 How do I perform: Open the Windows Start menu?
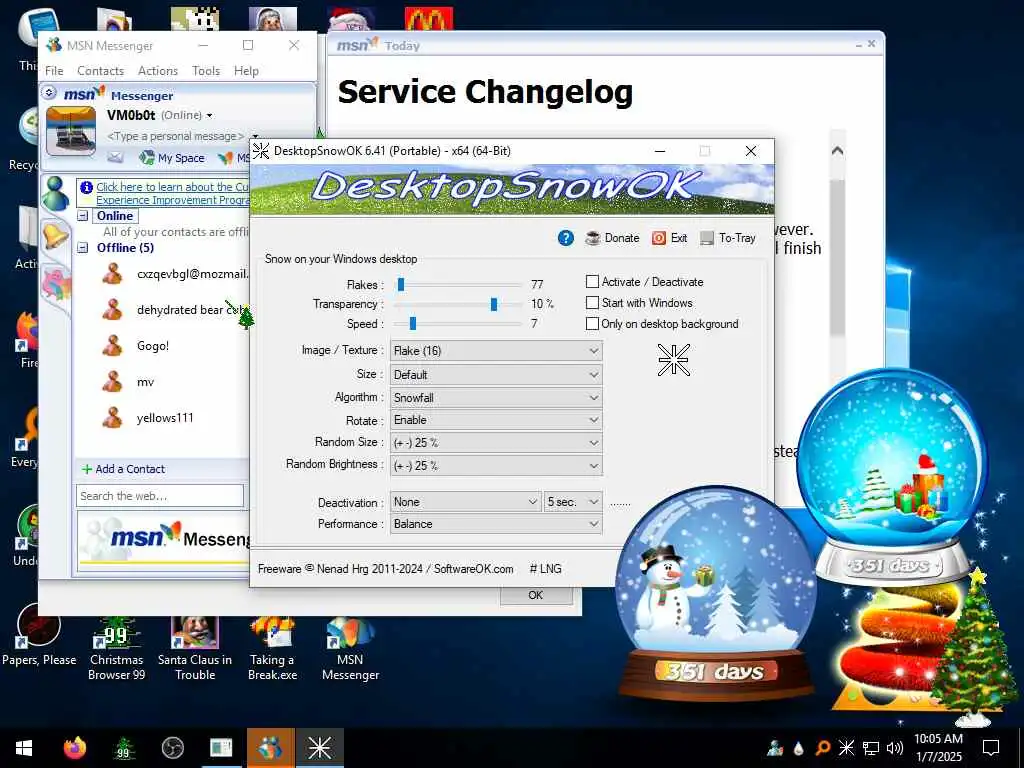(x=24, y=748)
